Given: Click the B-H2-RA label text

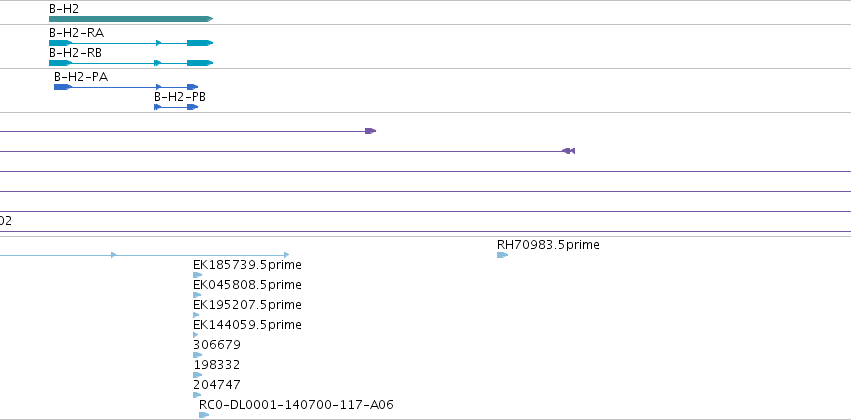Looking at the screenshot, I should 77,33.
